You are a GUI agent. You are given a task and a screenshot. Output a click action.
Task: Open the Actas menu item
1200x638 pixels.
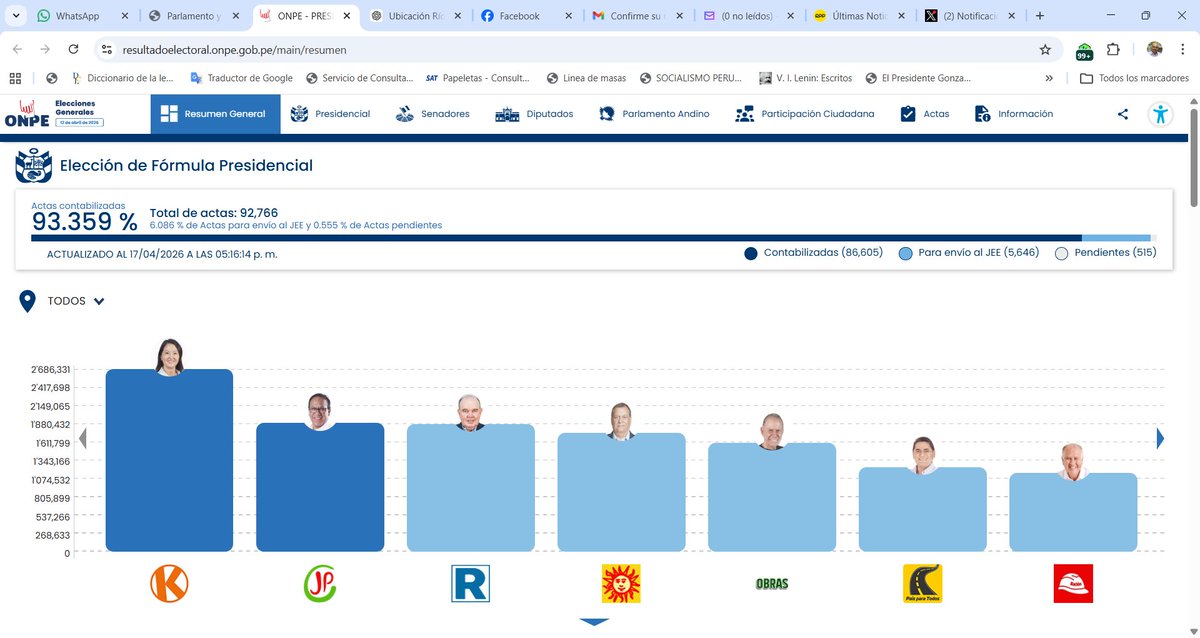(x=925, y=114)
